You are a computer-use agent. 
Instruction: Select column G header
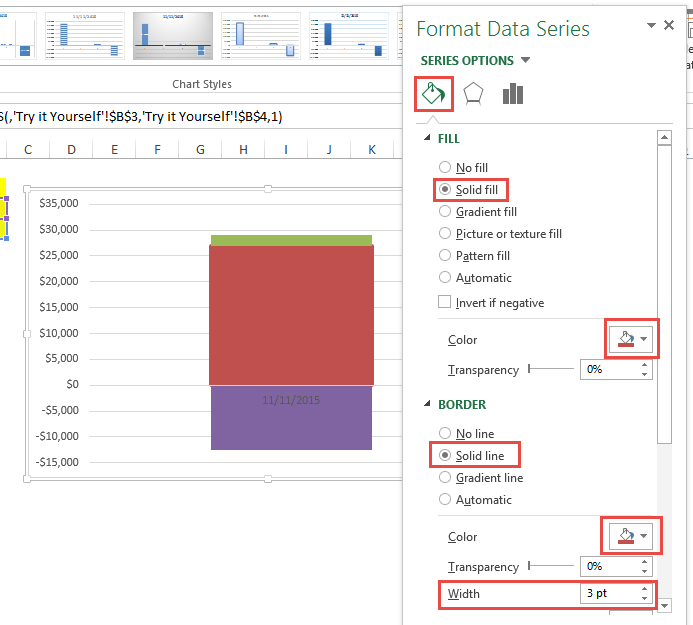tap(200, 149)
